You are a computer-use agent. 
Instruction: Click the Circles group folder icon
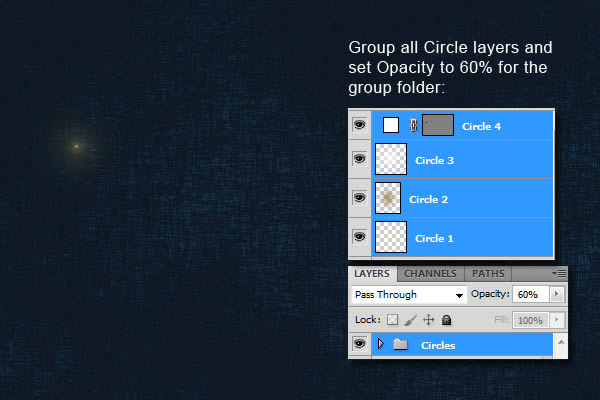(x=400, y=345)
